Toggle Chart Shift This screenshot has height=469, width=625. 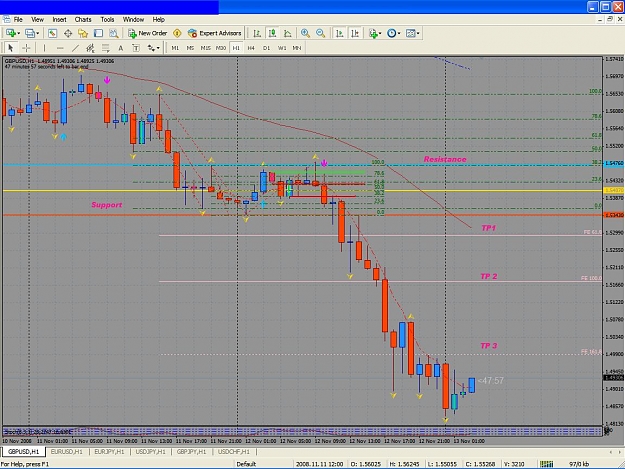pos(354,33)
